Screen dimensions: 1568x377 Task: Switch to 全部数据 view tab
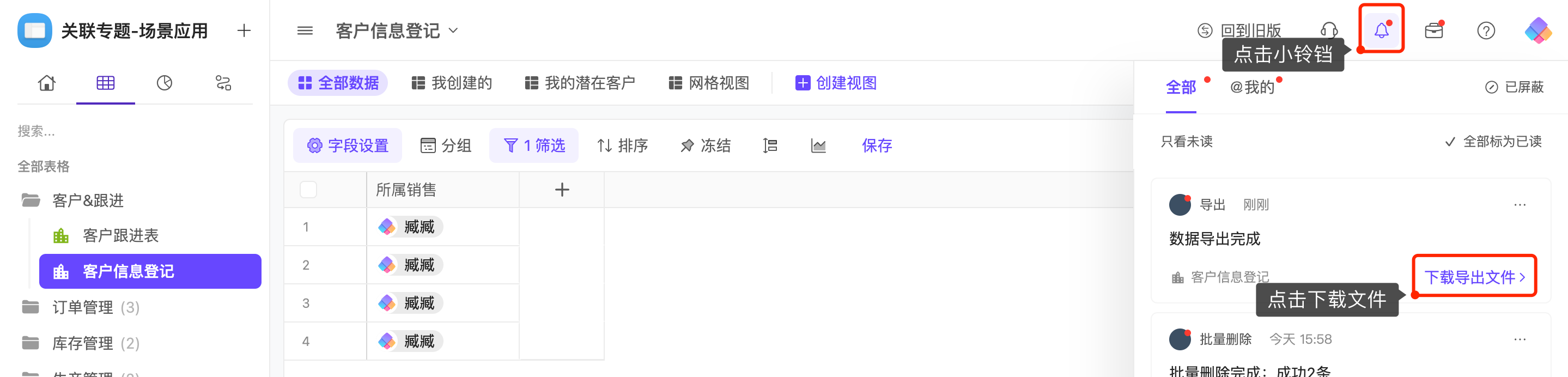(x=338, y=83)
